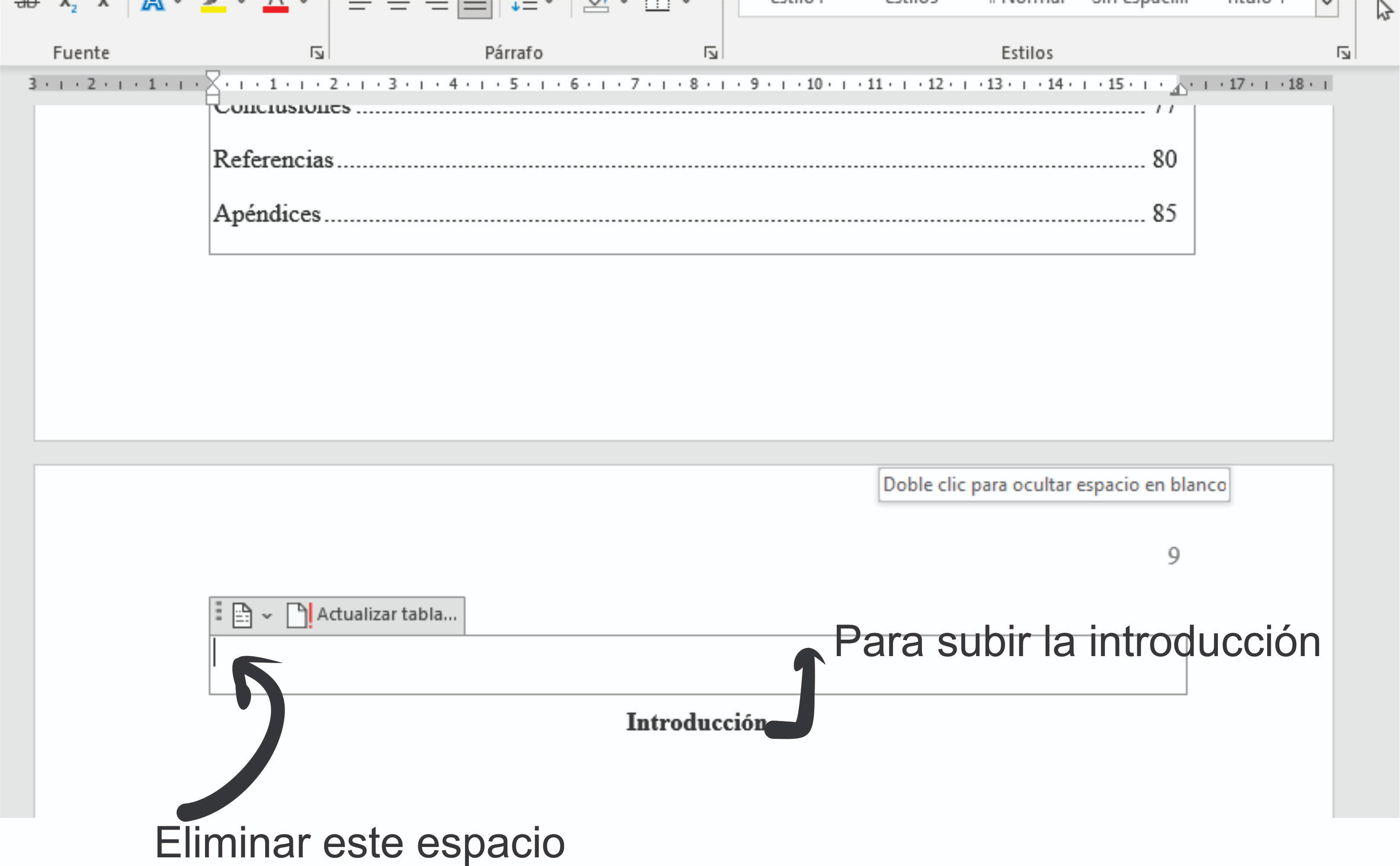Open the text effects dropdown arrow

click(x=177, y=3)
